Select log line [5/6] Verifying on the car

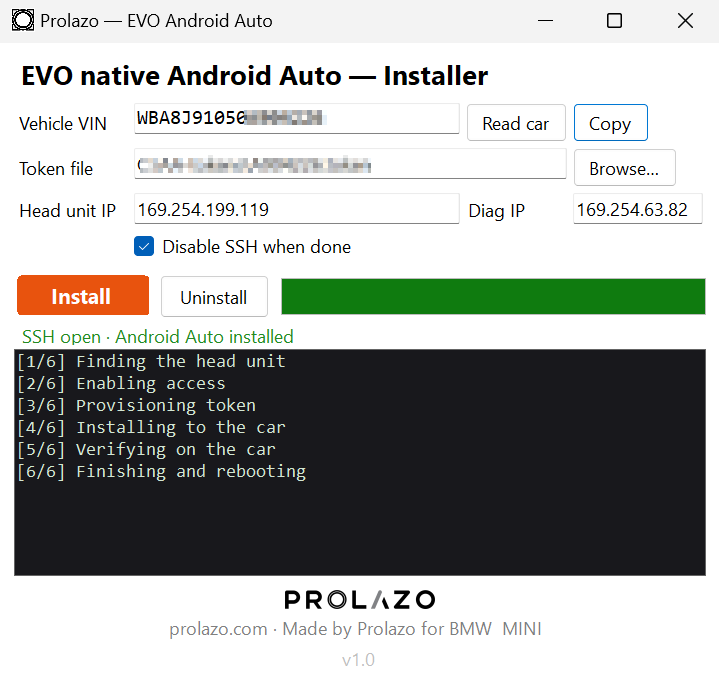146,450
